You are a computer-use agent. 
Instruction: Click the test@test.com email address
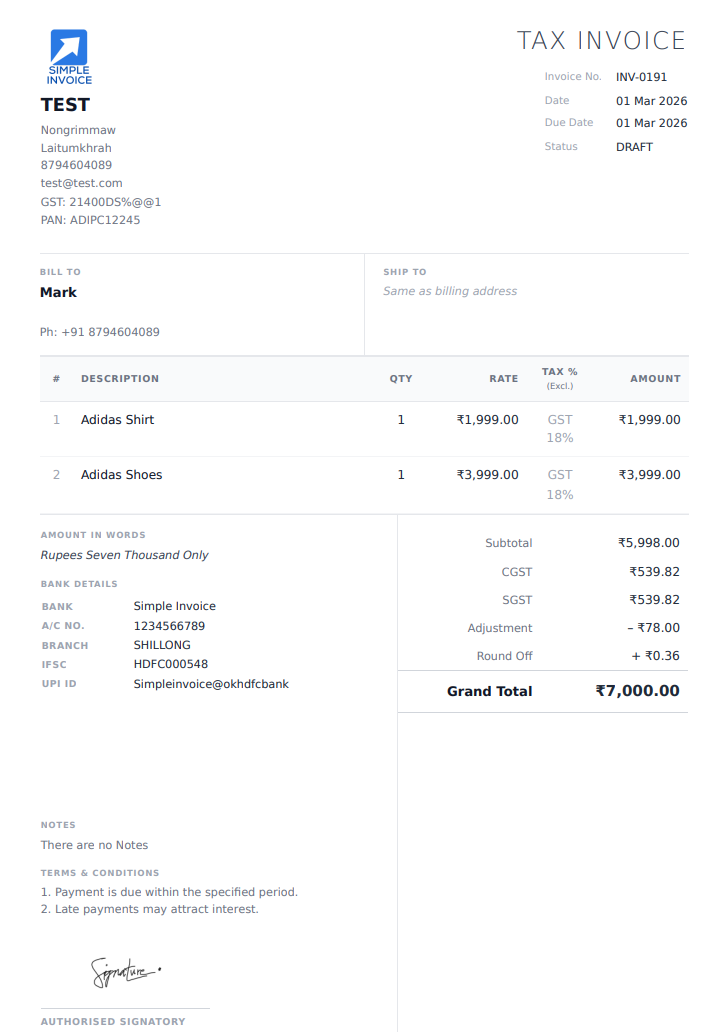click(x=81, y=183)
